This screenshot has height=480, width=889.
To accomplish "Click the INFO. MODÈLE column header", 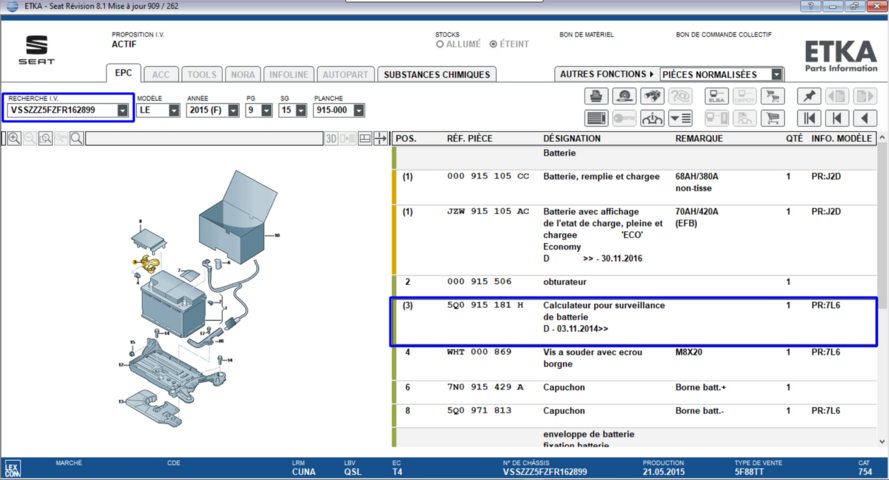I will pyautogui.click(x=841, y=138).
